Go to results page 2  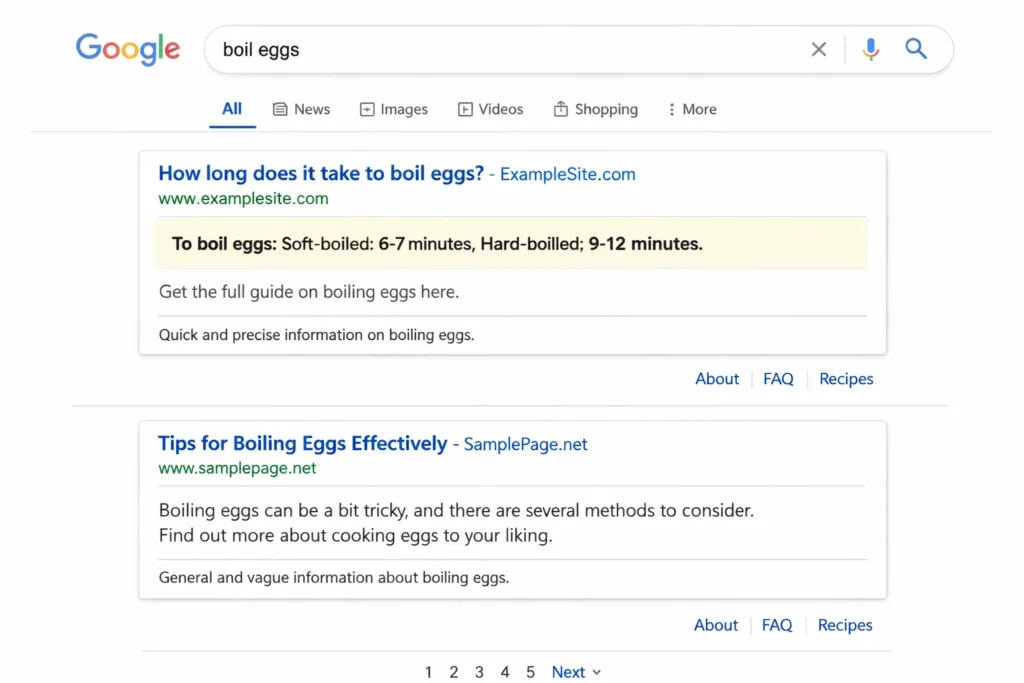pyautogui.click(x=453, y=672)
